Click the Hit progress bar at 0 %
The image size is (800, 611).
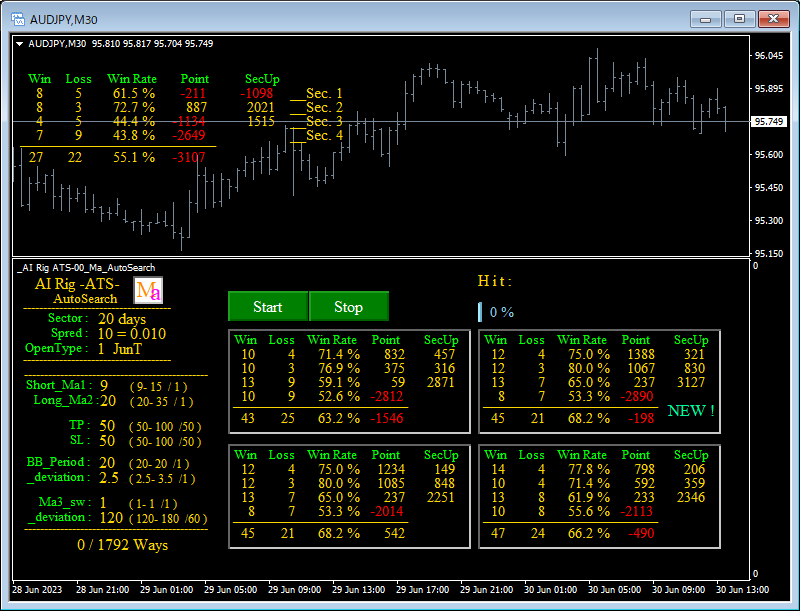(x=480, y=312)
